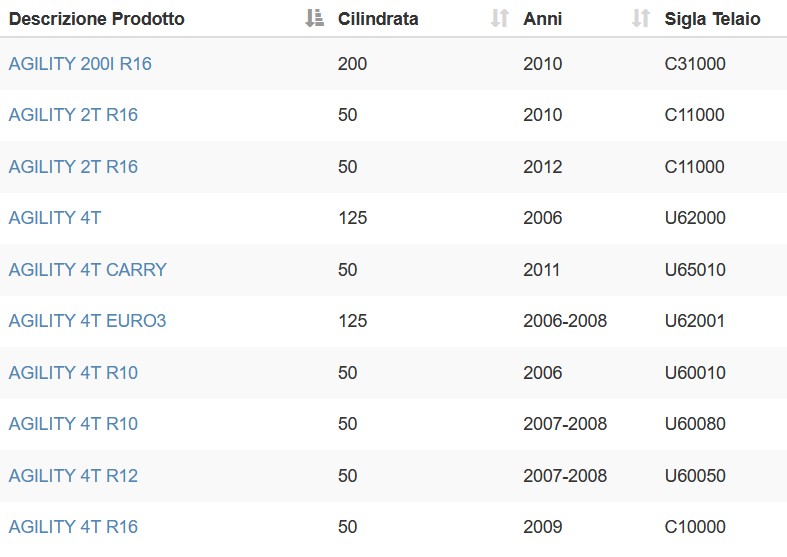Screen dimensions: 787x557
Task: Open the AGILITY 4T link
Action: [55, 218]
